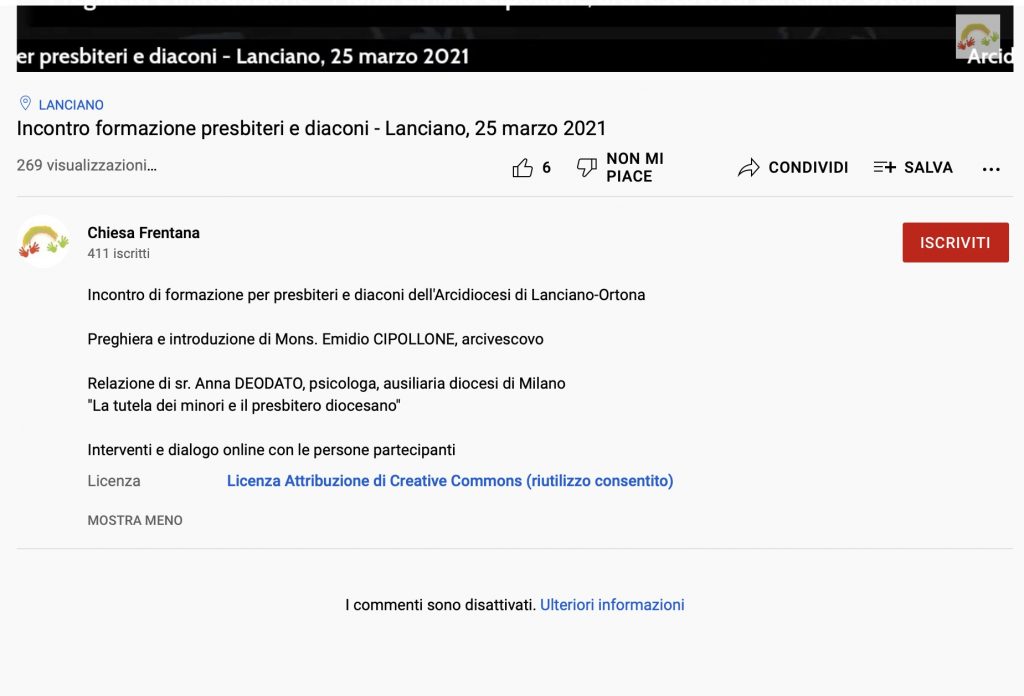Click the location pin icon
Image resolution: width=1024 pixels, height=696 pixels.
pyautogui.click(x=26, y=104)
